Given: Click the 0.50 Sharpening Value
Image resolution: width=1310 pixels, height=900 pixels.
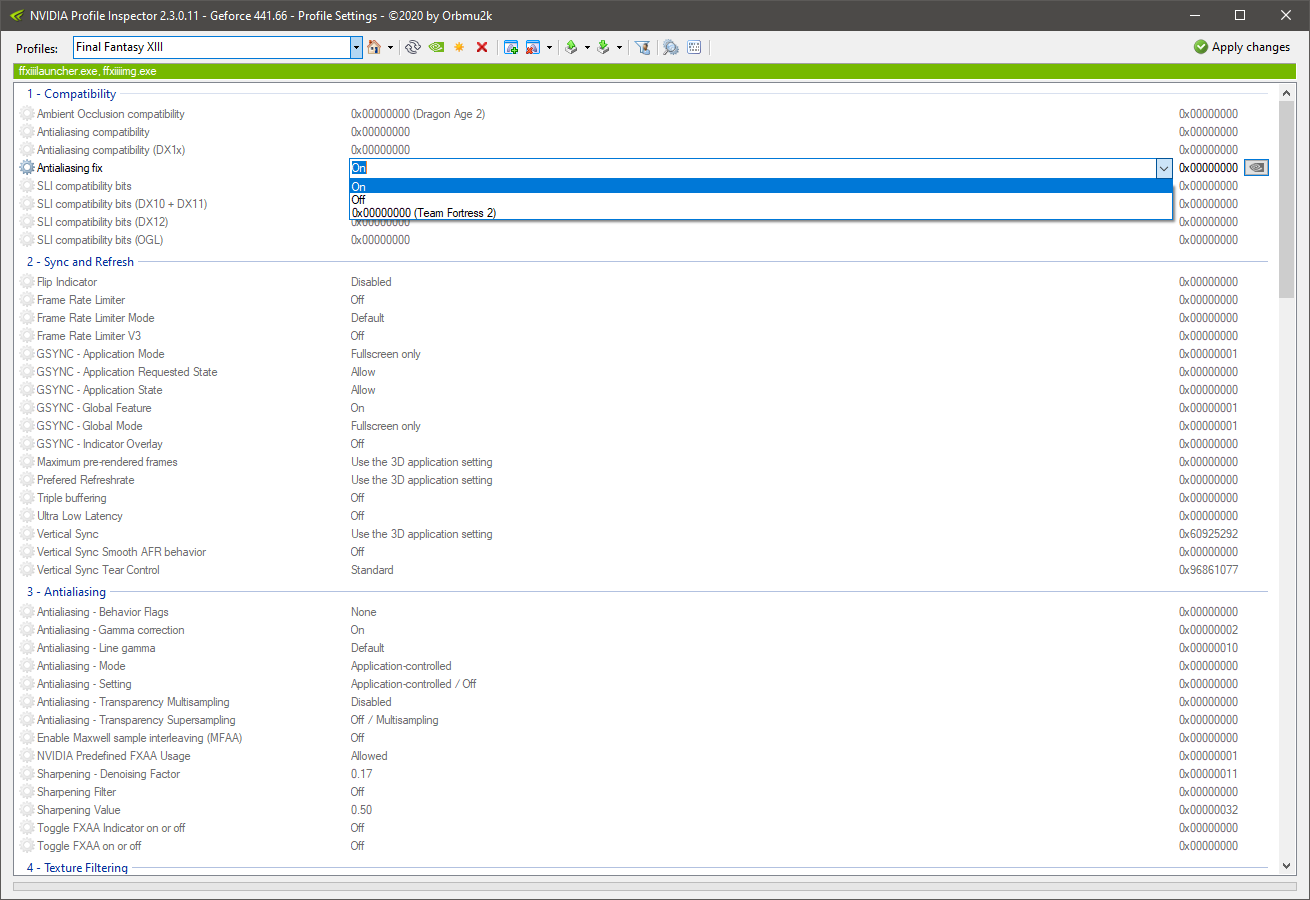Looking at the screenshot, I should click(361, 810).
